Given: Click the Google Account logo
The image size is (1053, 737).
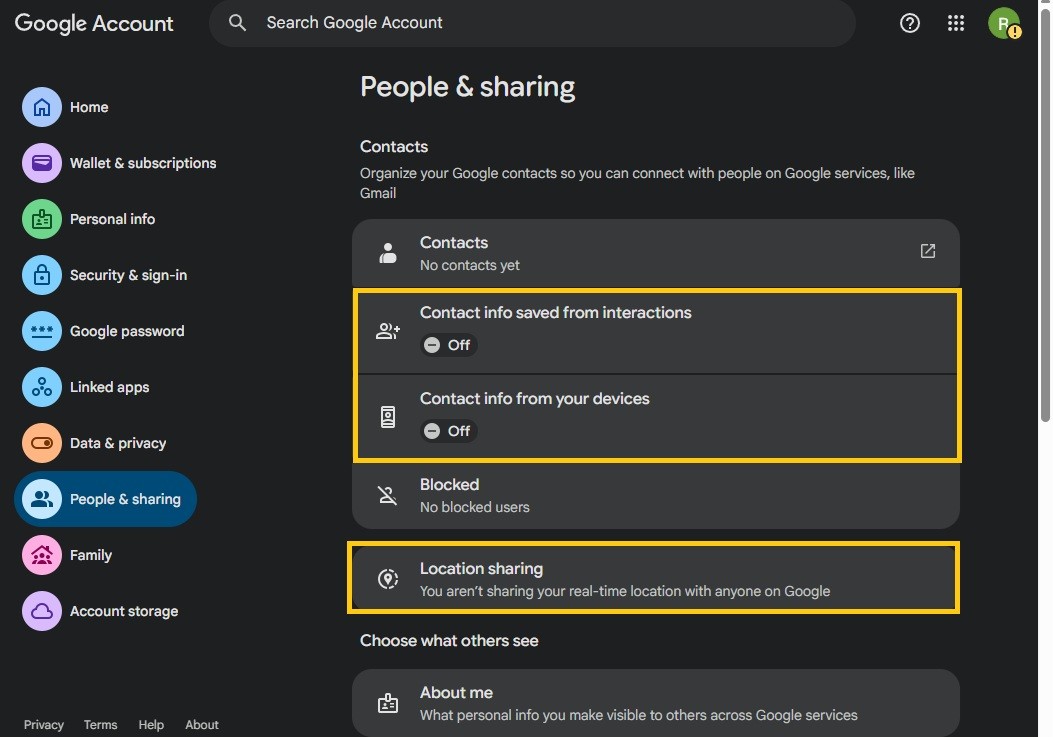Looking at the screenshot, I should coord(94,24).
